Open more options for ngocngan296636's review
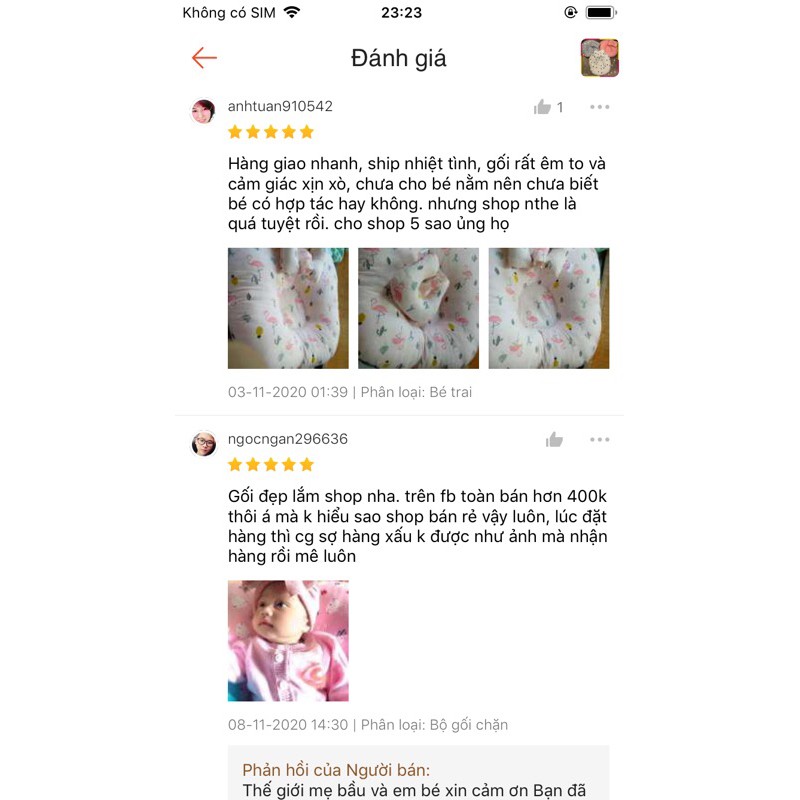This screenshot has height=800, width=800. (599, 439)
